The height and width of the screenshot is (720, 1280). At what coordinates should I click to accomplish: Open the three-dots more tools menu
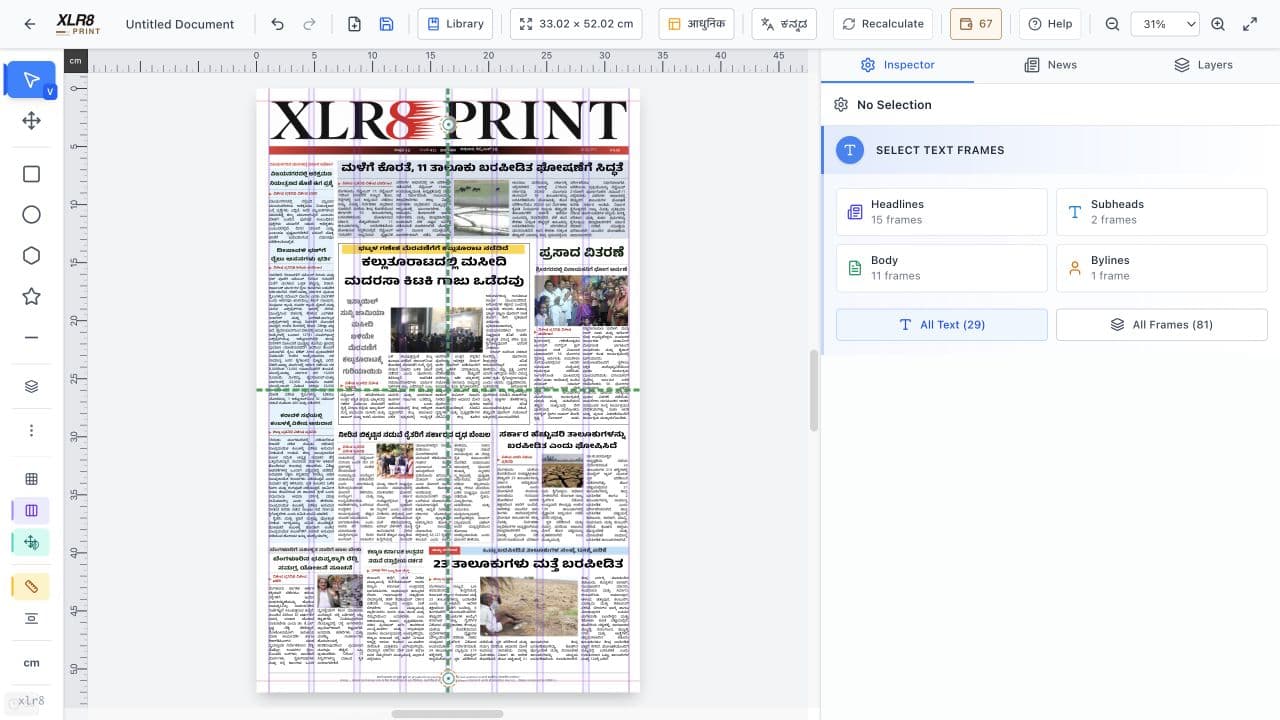pos(31,430)
